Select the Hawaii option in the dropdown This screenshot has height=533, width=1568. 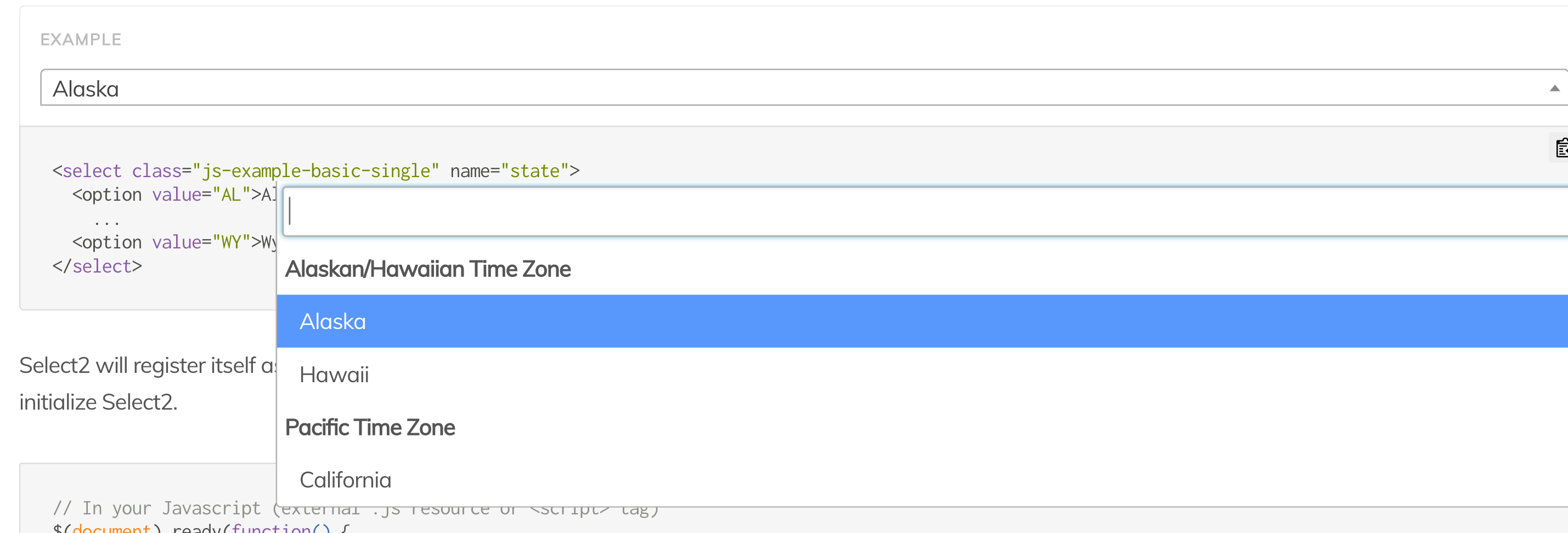tap(334, 374)
